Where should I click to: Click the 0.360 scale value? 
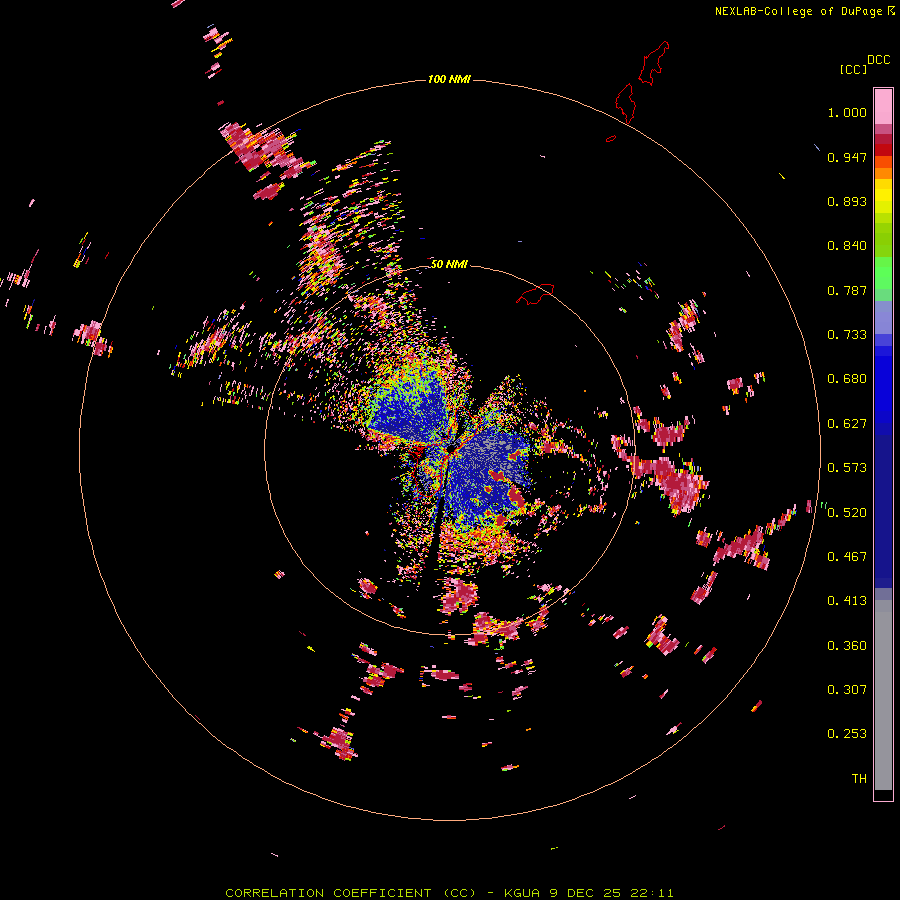point(847,646)
